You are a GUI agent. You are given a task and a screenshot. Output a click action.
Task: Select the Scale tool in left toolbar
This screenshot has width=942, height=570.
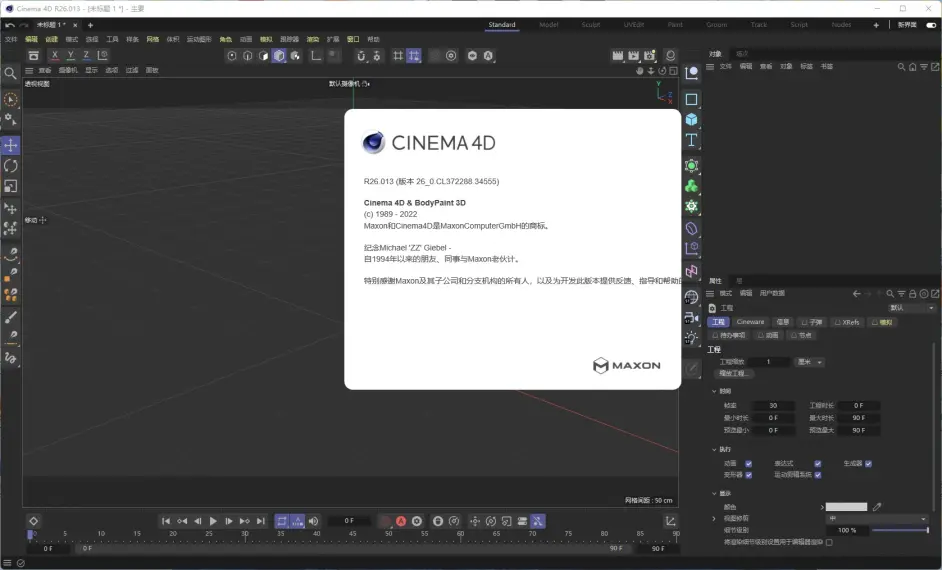tap(11, 186)
